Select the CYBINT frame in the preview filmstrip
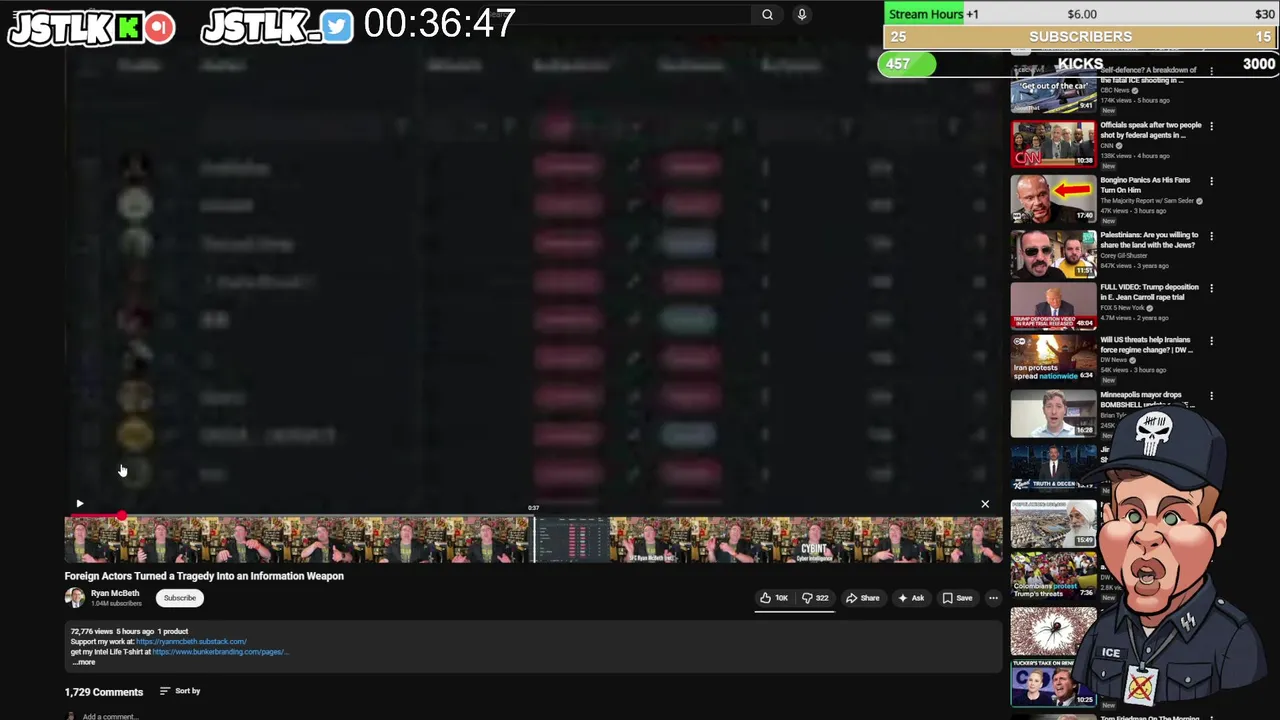 pos(813,542)
